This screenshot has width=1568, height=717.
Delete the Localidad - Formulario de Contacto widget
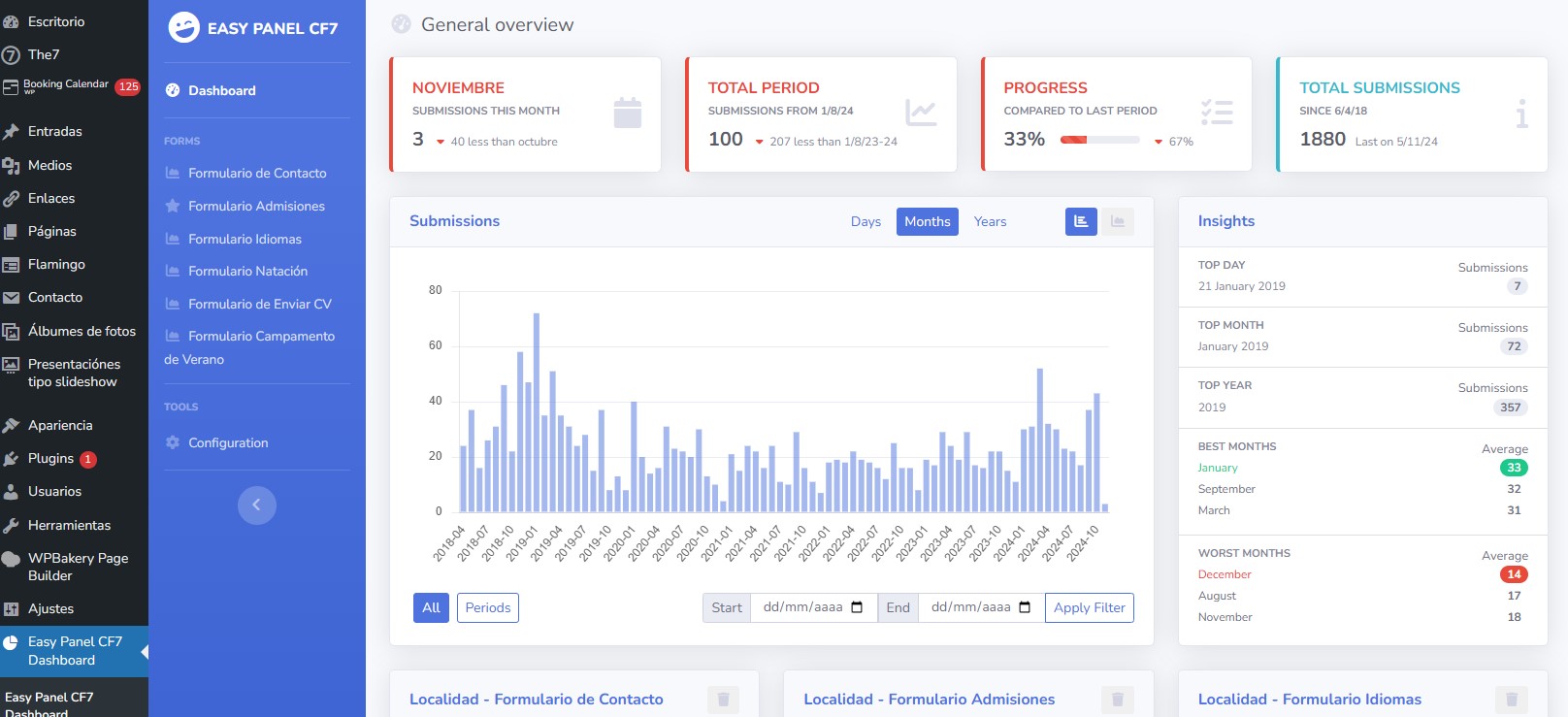pos(723,700)
